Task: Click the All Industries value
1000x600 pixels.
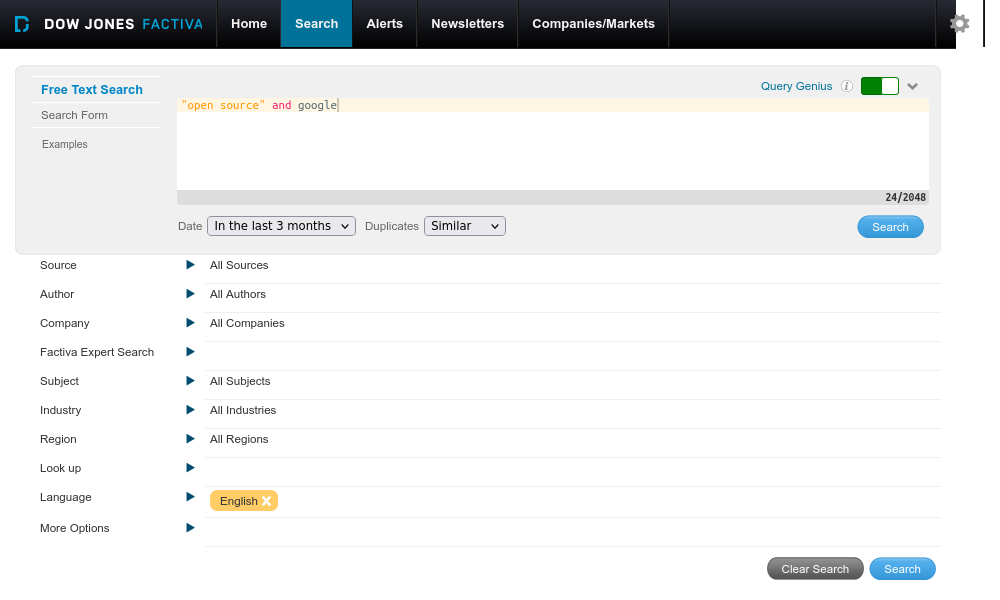Action: point(243,410)
